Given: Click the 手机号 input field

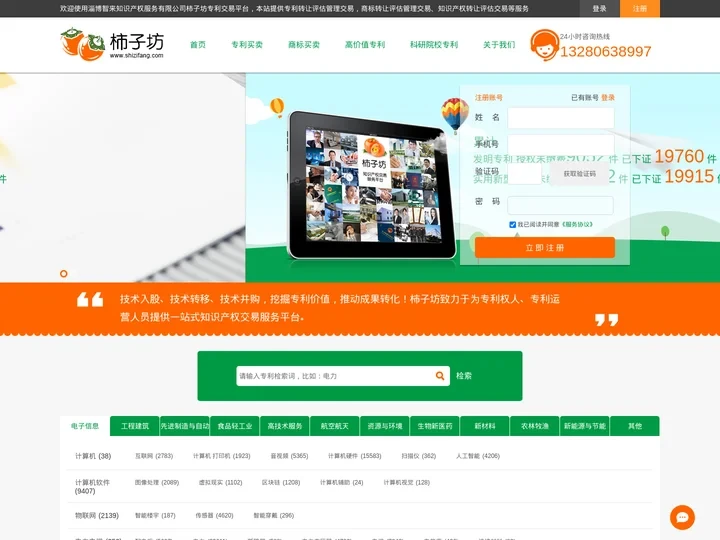Looking at the screenshot, I should tap(561, 144).
